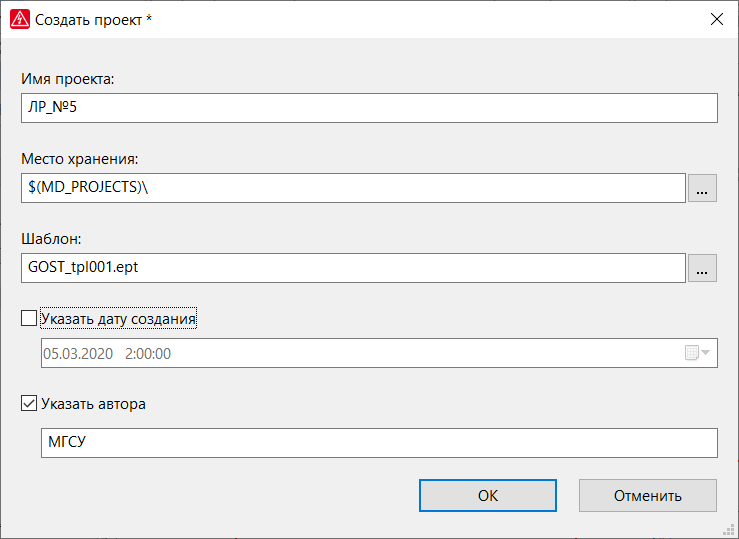Viewport: 739px width, 539px height.
Task: Click into the $(MD_PROJECTS)\ storage path field
Action: coord(353,188)
